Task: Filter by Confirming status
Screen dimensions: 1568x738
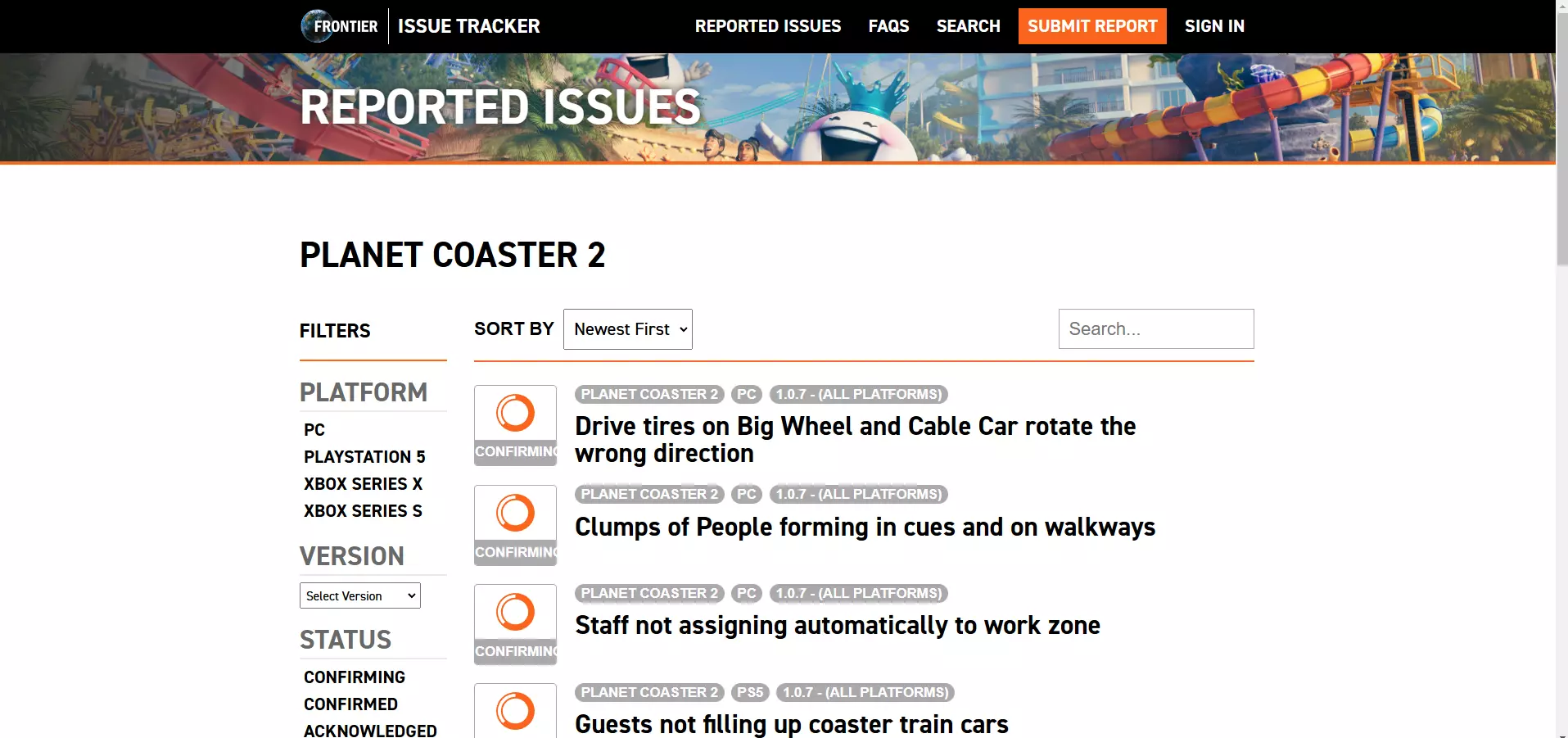Action: click(x=355, y=677)
